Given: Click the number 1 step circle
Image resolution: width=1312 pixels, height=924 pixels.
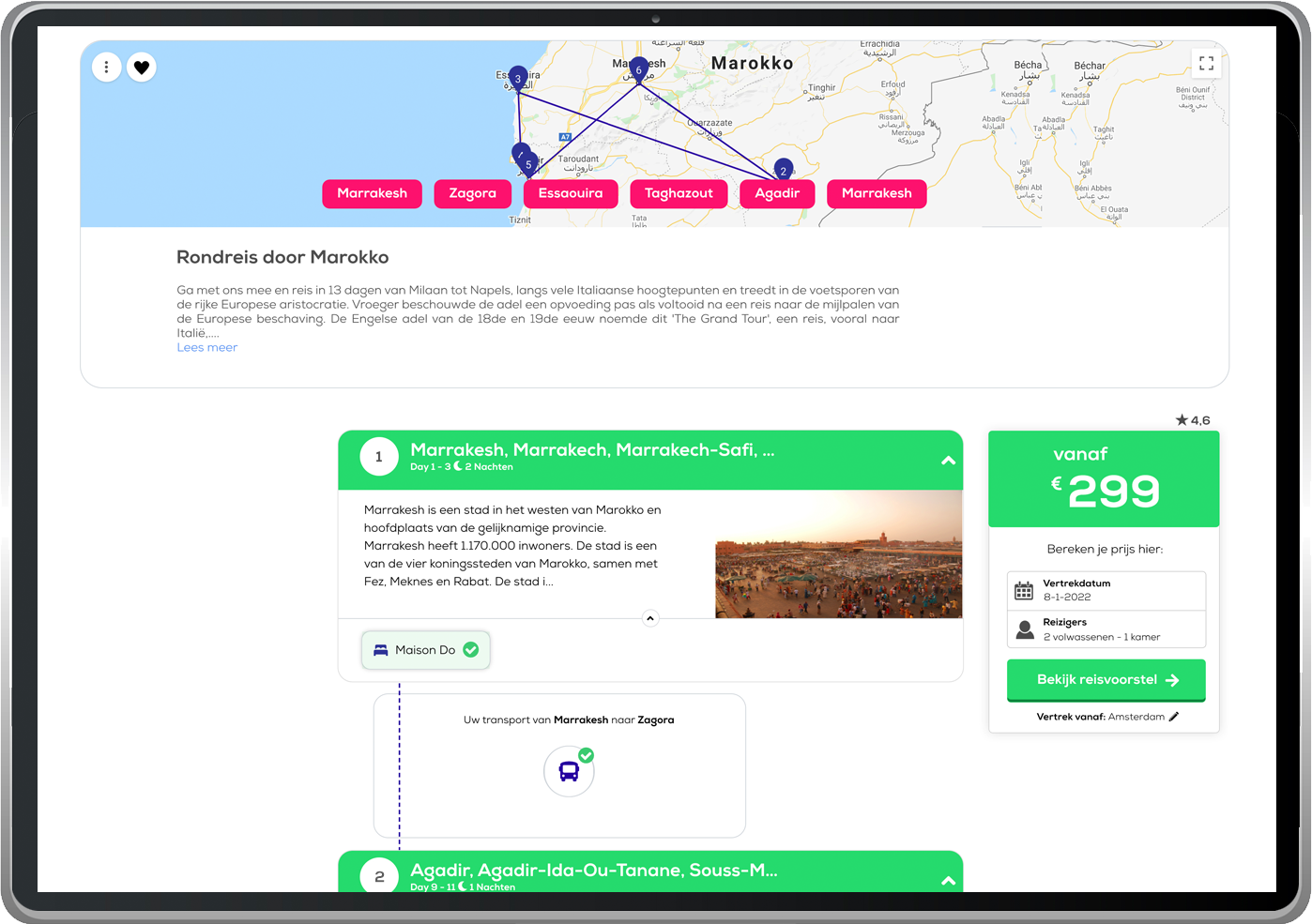Looking at the screenshot, I should click(379, 457).
